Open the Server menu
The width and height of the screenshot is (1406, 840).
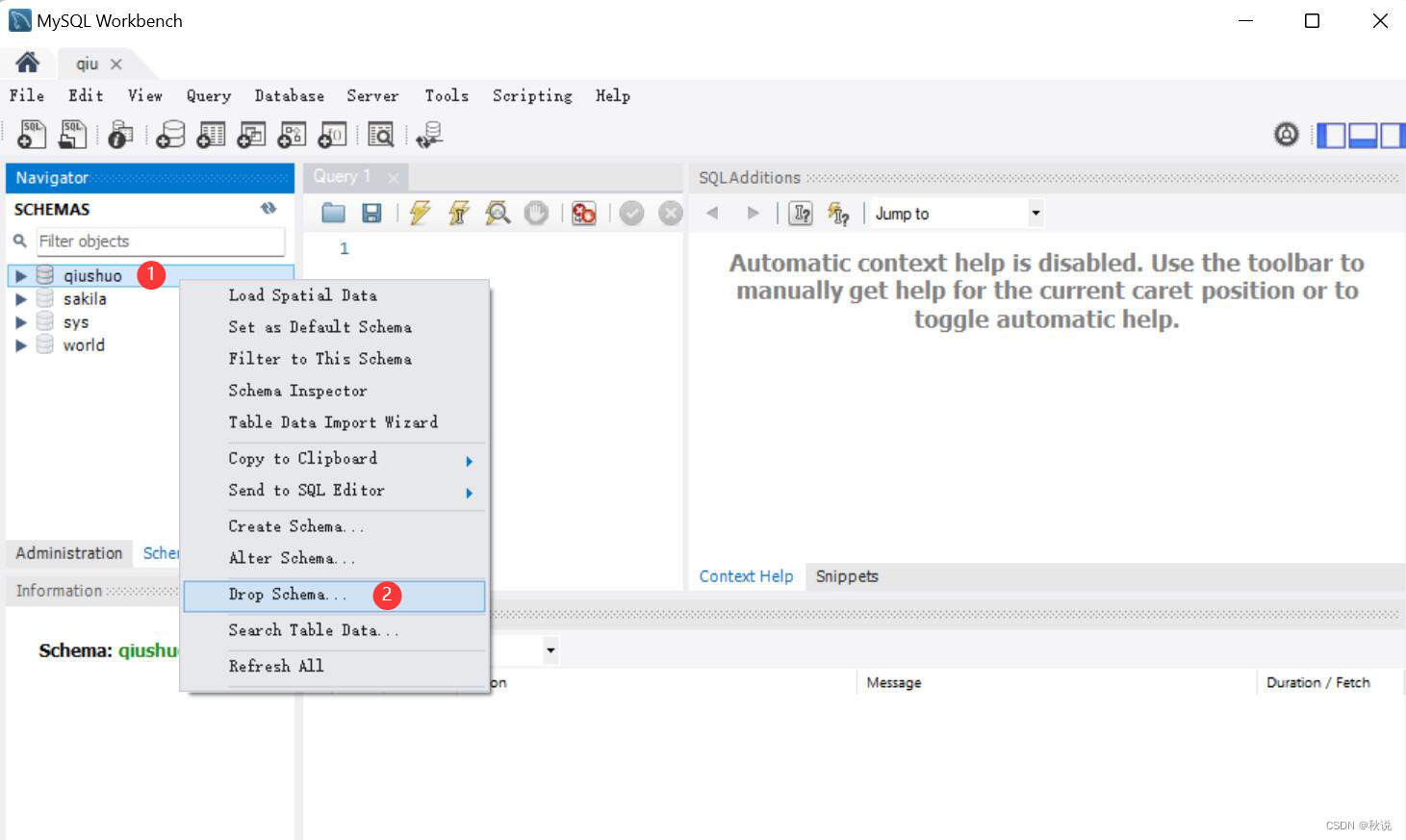pos(372,95)
